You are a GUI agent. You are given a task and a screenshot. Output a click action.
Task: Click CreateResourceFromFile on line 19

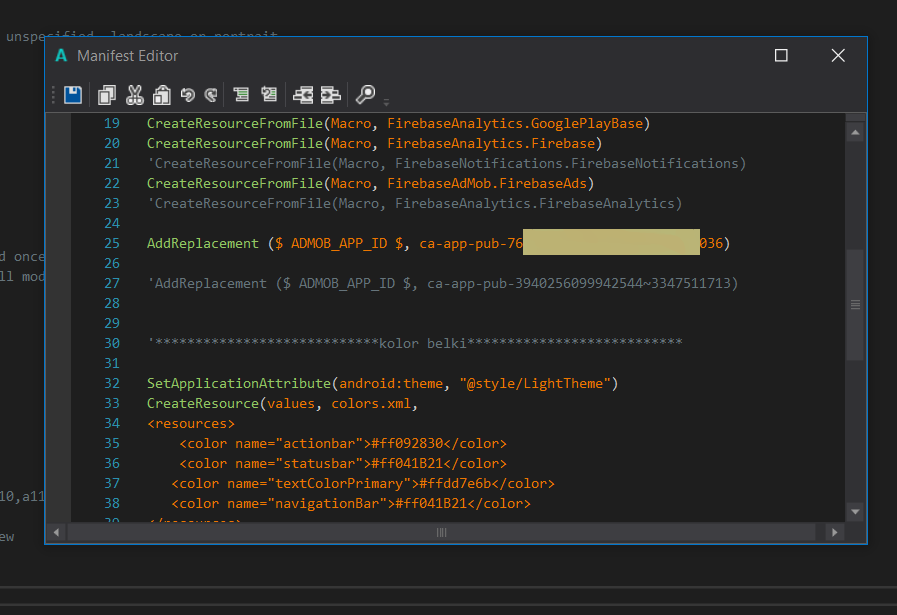coord(235,124)
